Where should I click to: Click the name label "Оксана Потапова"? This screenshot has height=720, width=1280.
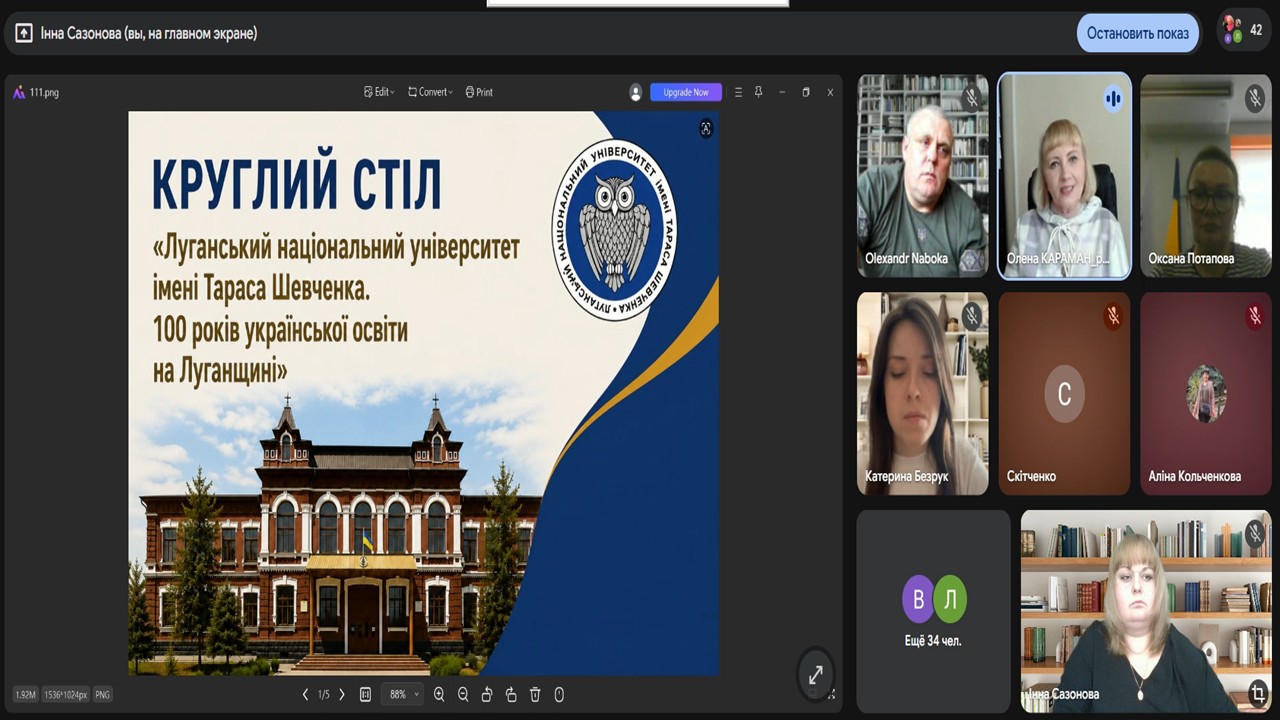(x=1191, y=258)
